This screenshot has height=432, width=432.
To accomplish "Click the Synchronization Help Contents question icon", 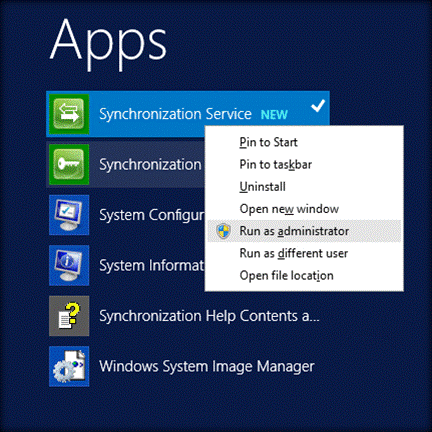I will [x=69, y=316].
